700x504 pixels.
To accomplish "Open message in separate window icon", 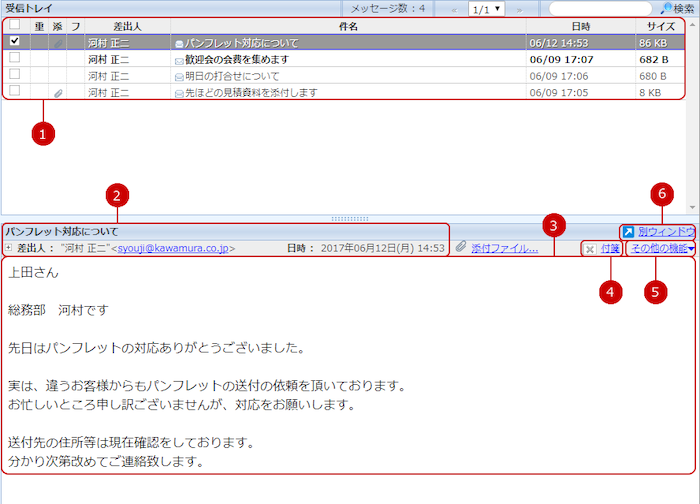I will 628,231.
